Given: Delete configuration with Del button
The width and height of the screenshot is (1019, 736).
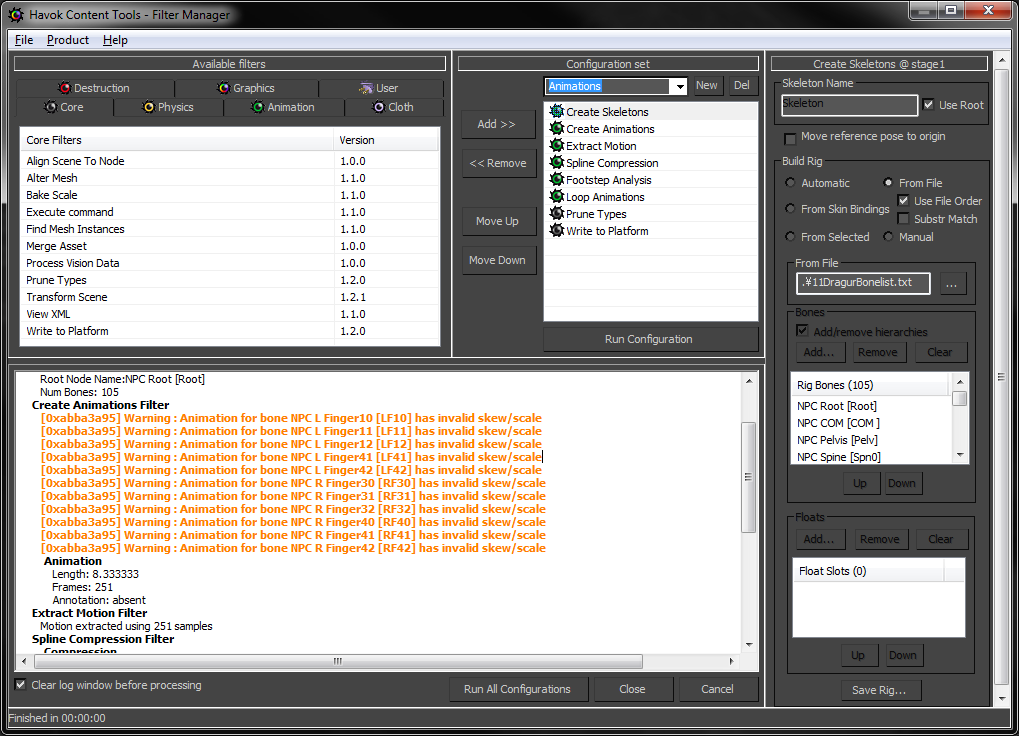Looking at the screenshot, I should tap(742, 86).
